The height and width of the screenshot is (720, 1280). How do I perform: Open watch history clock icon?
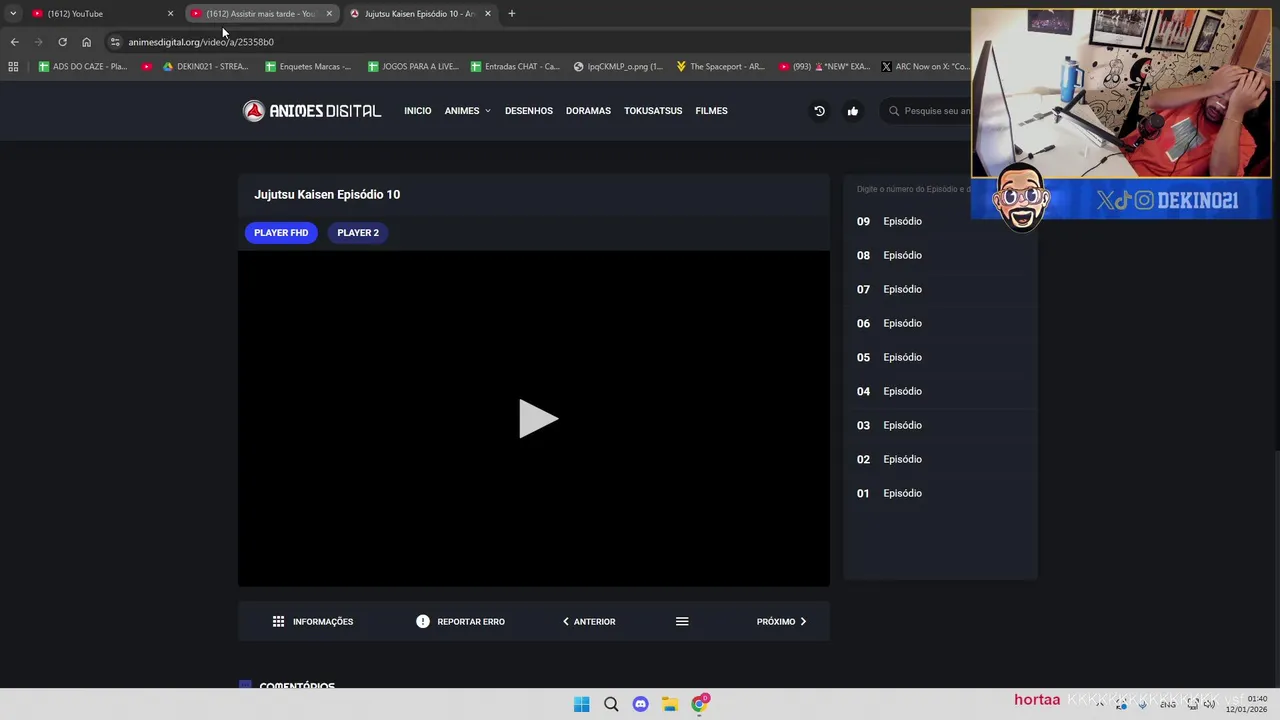819,111
